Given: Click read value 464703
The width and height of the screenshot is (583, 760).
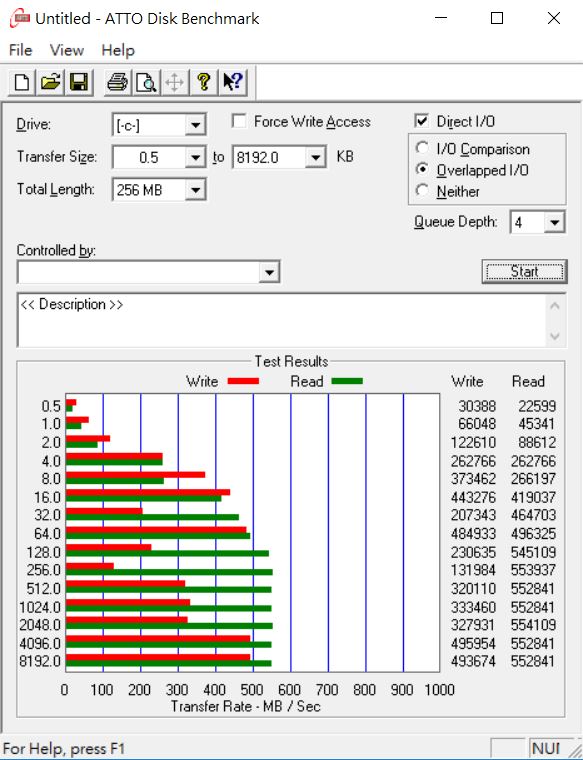Looking at the screenshot, I should click(533, 515).
